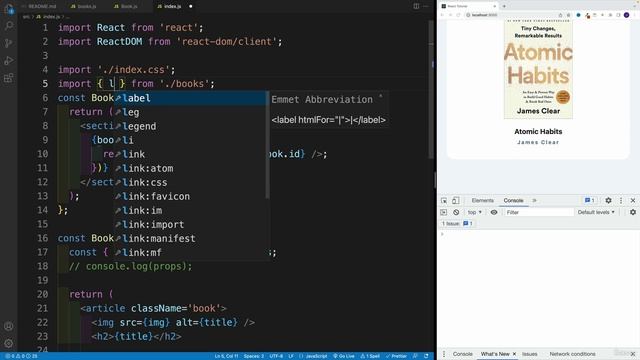The image size is (640, 360).
Task: Switch to Book.js editor tab
Action: [126, 6]
